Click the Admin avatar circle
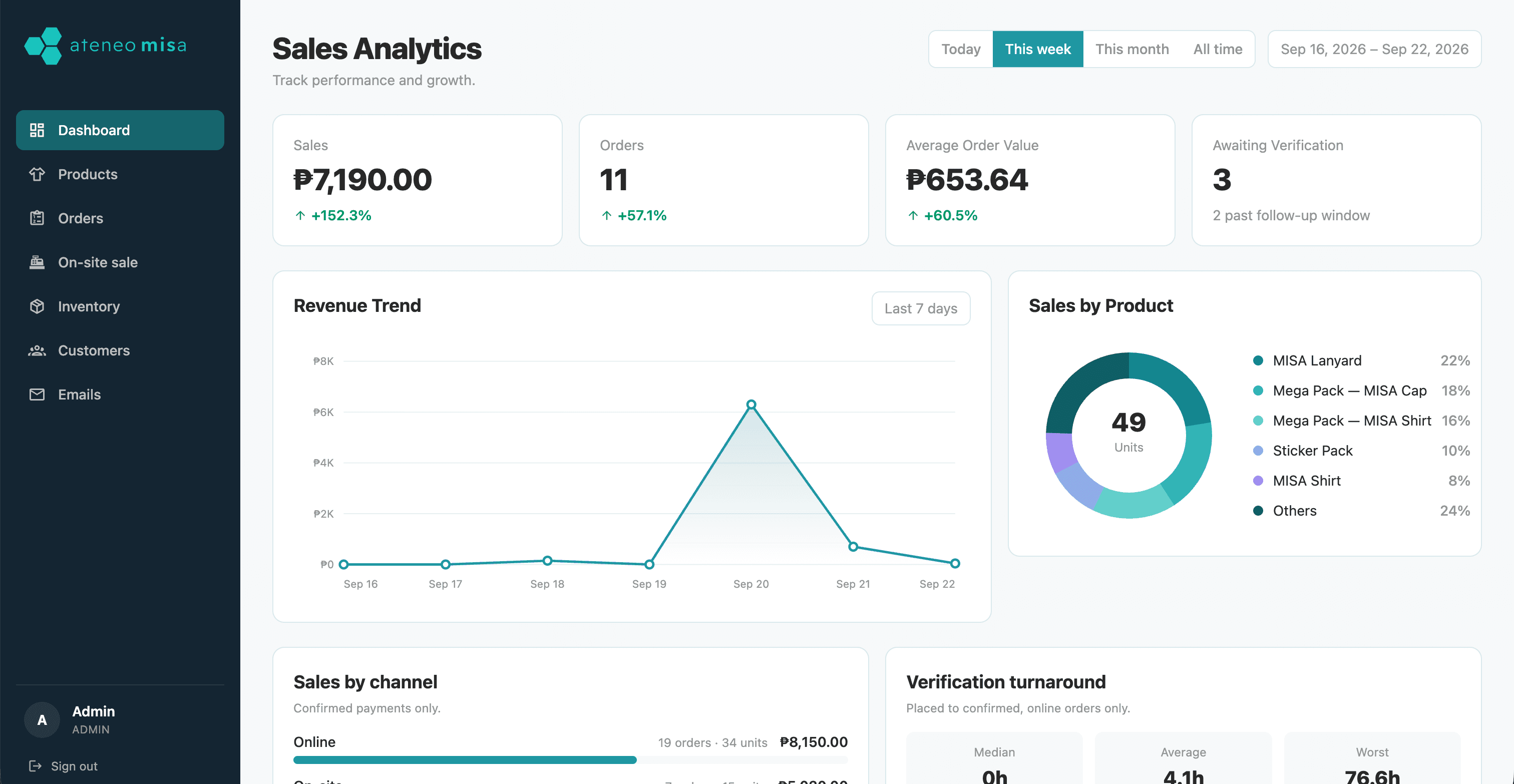Screen dimensions: 1514x784 point(42,720)
